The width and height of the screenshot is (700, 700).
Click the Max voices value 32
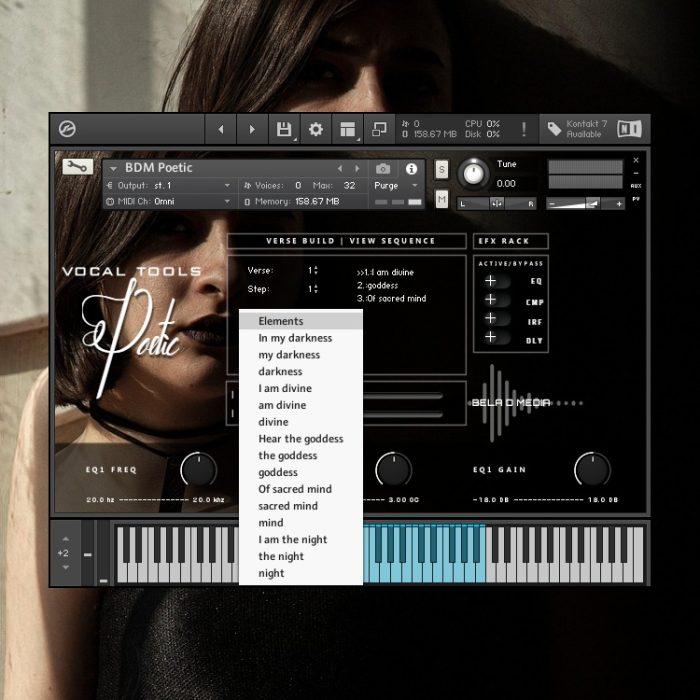[349, 185]
